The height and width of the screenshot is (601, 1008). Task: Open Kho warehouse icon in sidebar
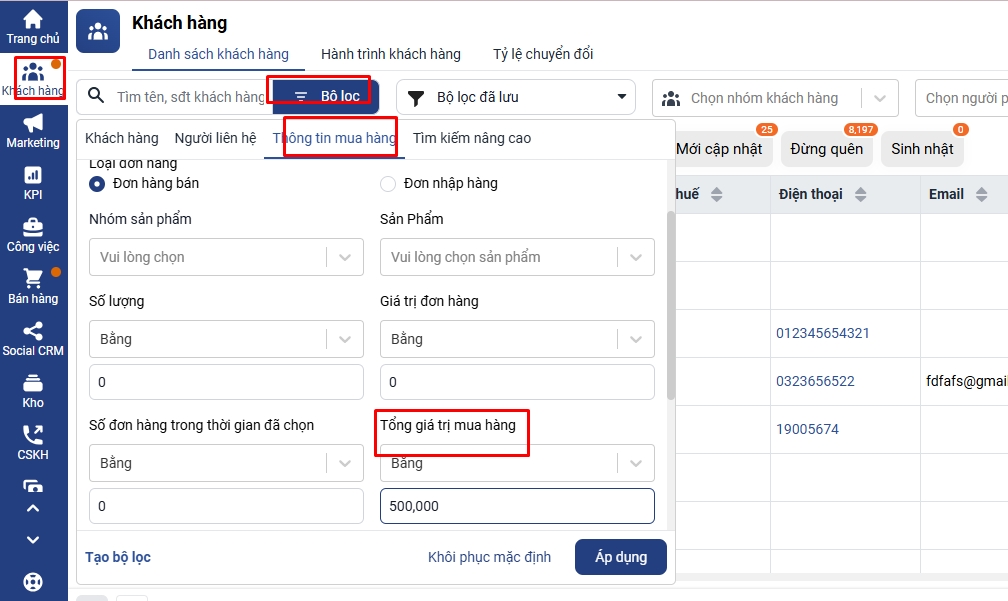[x=33, y=384]
